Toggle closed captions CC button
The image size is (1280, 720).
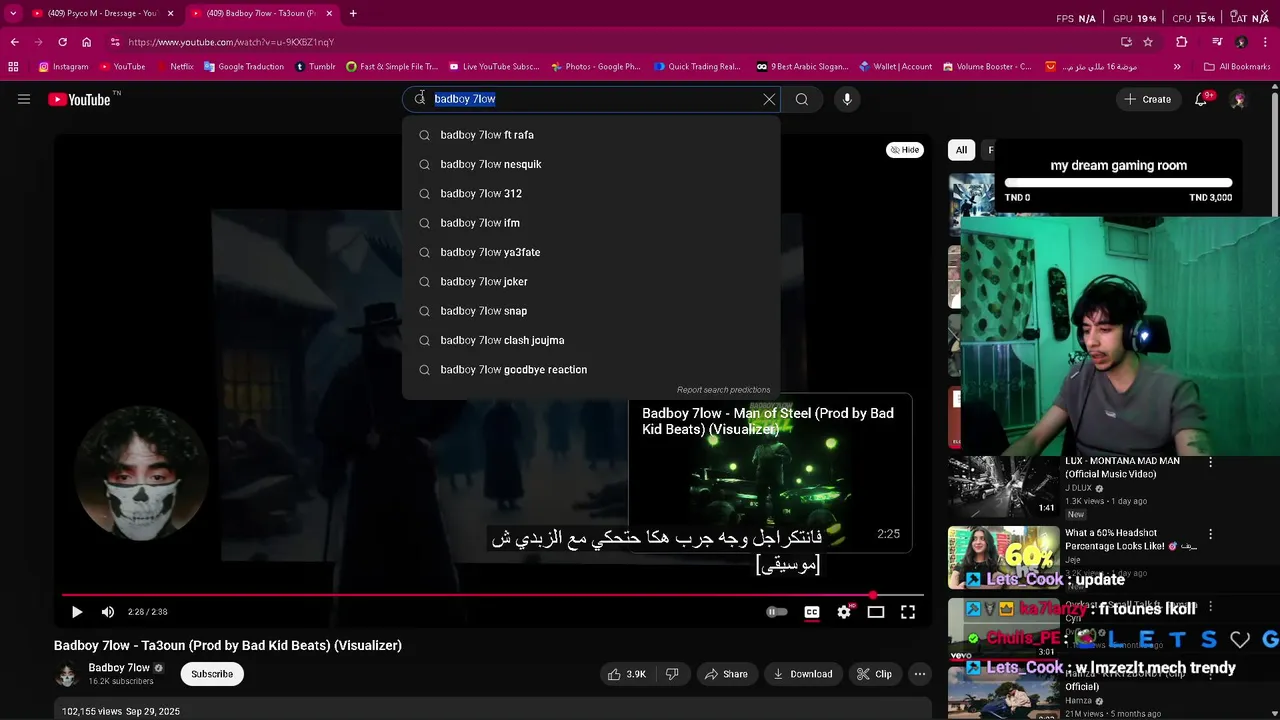(812, 612)
